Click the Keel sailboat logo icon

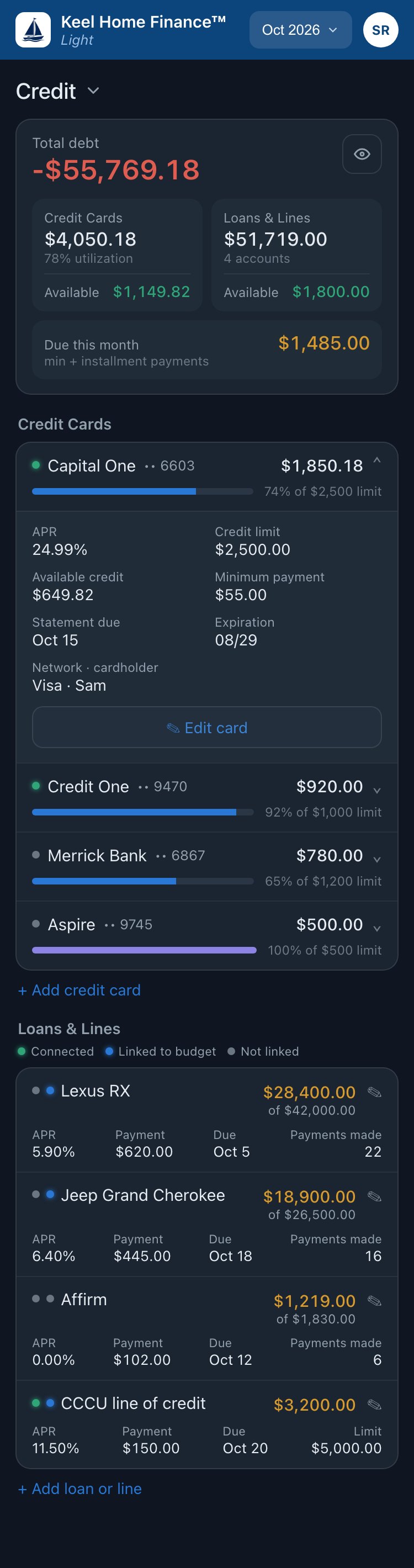click(33, 30)
